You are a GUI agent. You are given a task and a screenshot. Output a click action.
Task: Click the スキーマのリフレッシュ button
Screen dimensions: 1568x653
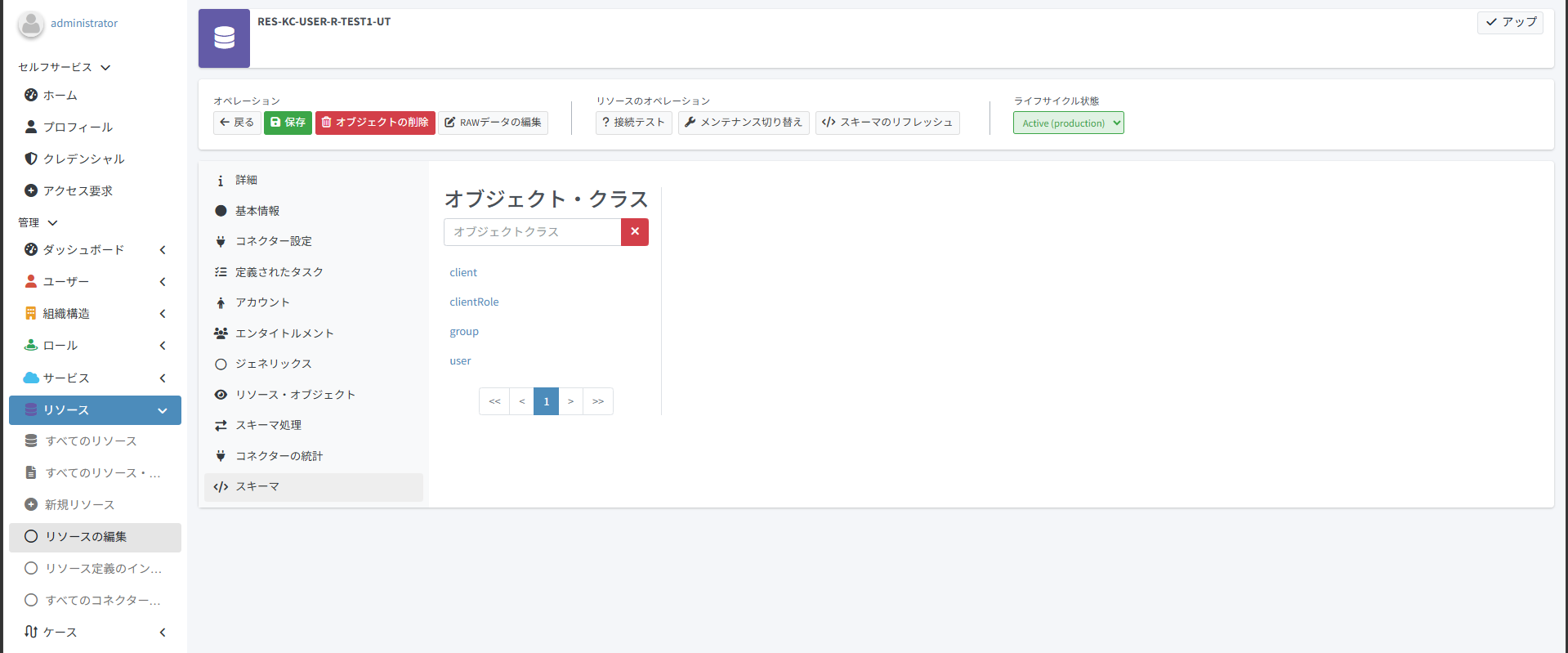coord(887,123)
